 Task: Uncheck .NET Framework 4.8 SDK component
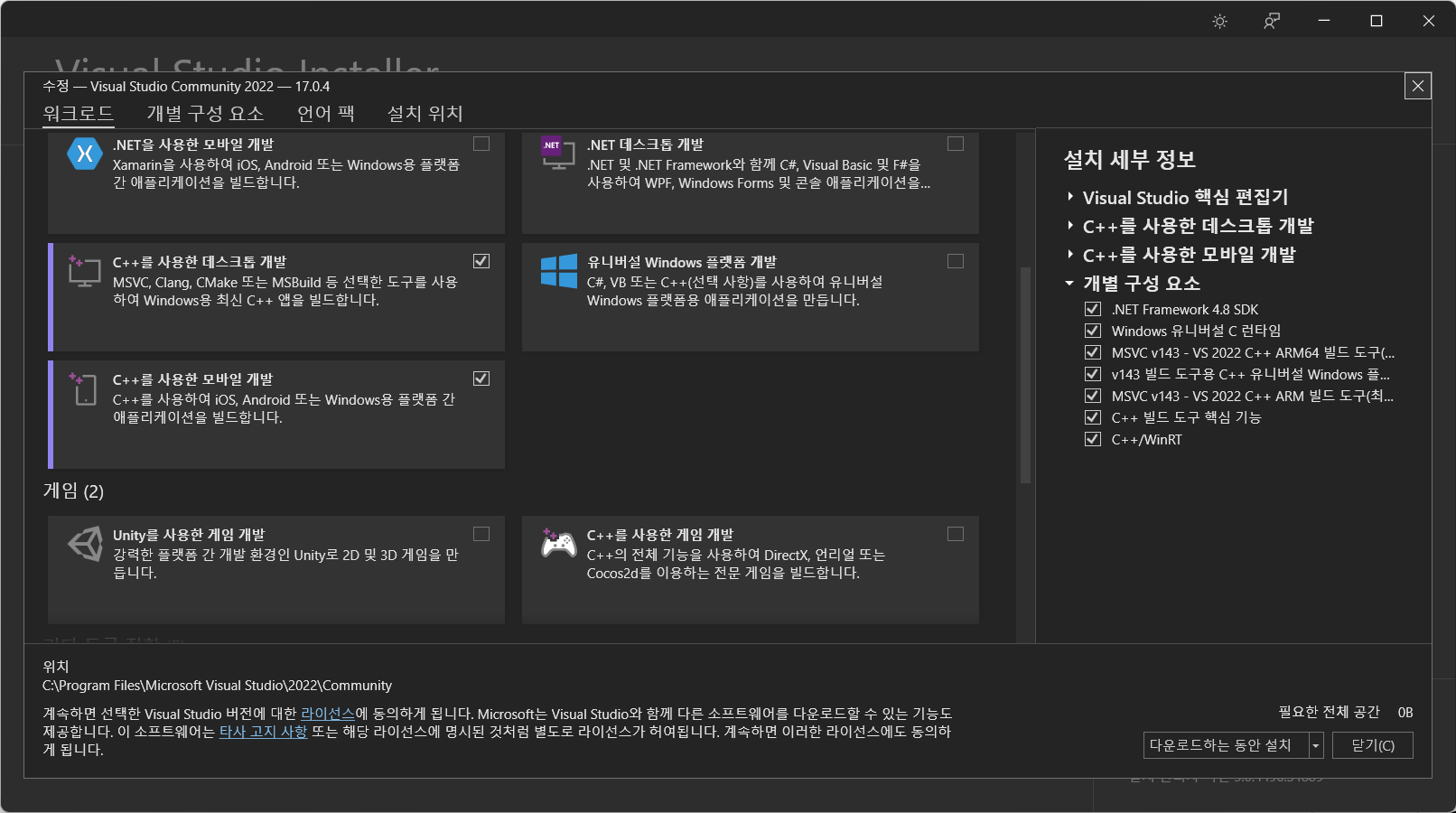(1093, 309)
